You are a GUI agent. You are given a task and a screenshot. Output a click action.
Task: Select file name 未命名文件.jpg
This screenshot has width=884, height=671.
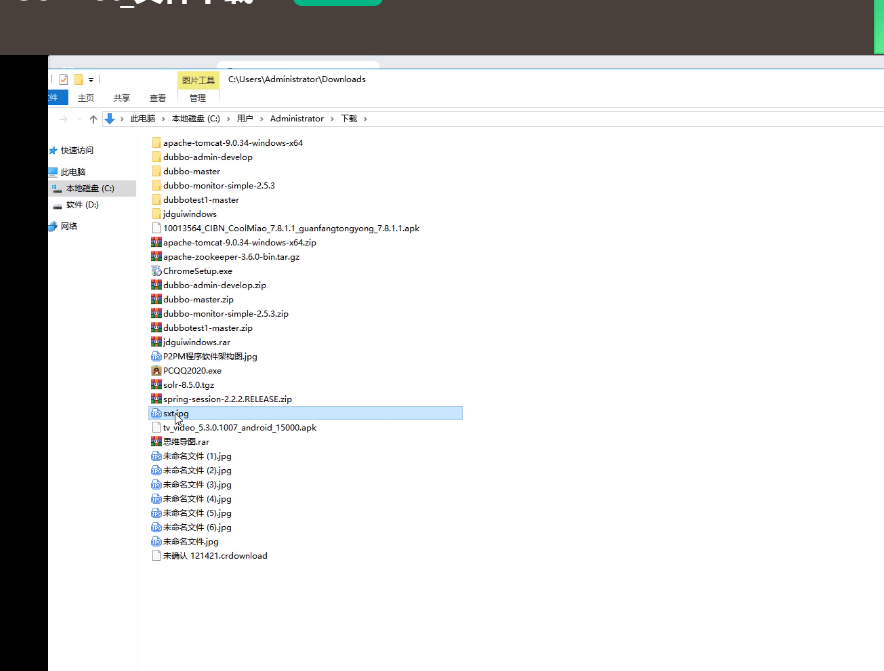tap(191, 541)
